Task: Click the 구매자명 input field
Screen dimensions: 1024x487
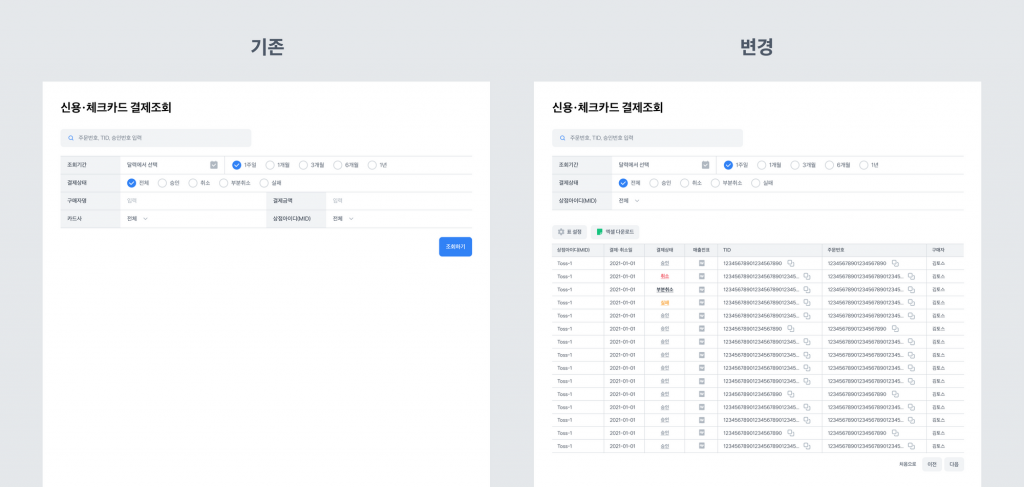Action: coord(194,201)
